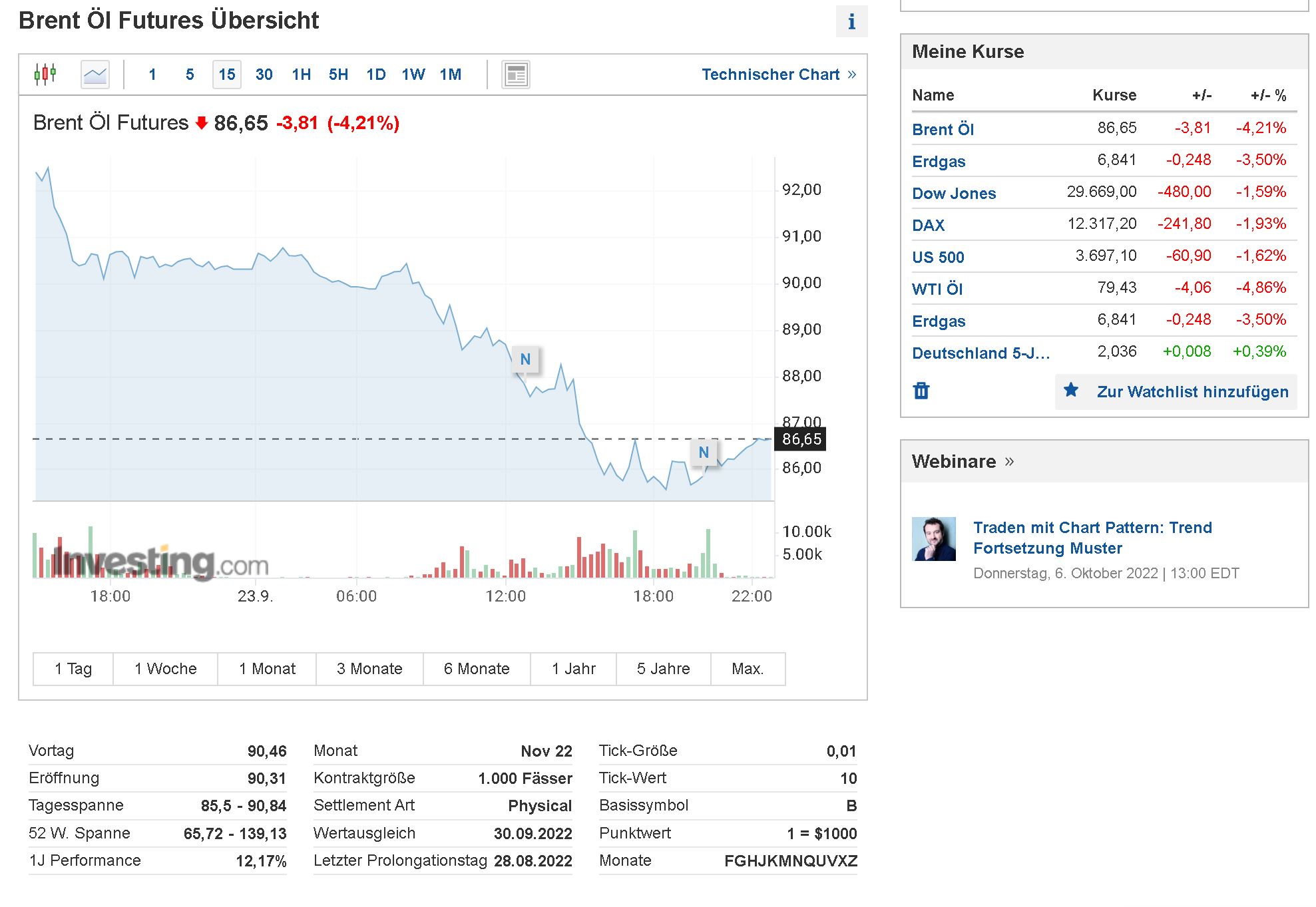
Task: Sort Meine Kurse by Kurse column
Action: 1114,95
